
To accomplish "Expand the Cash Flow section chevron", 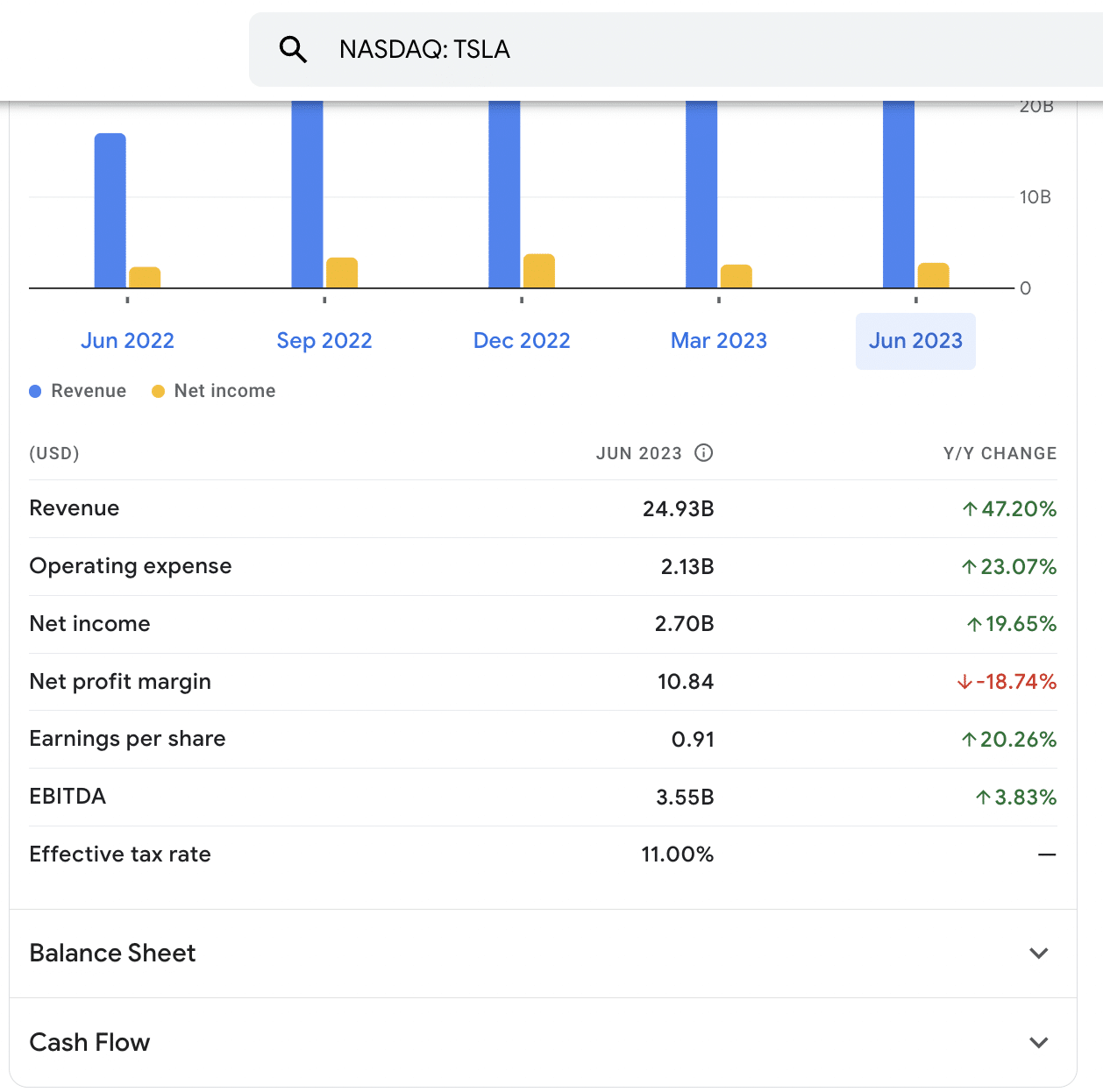I will pyautogui.click(x=1039, y=1043).
